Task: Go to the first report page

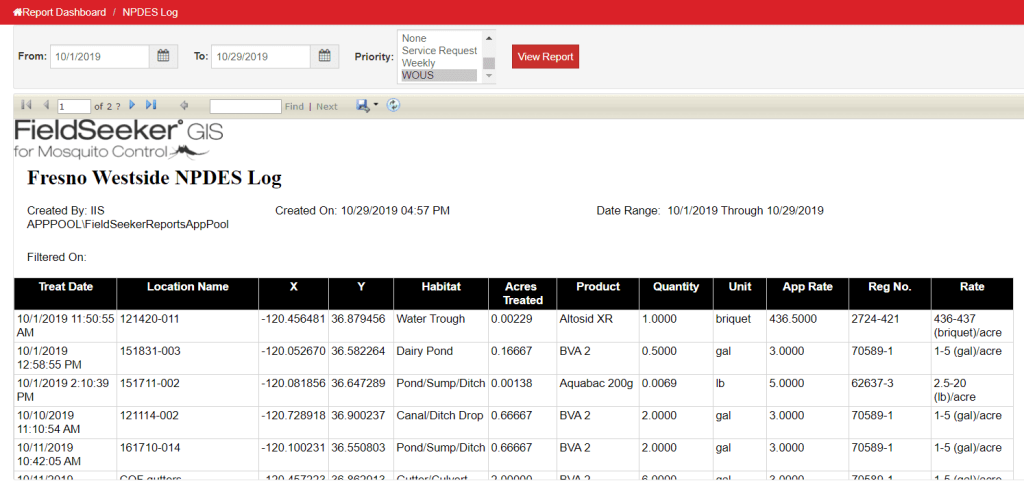Action: pyautogui.click(x=27, y=105)
